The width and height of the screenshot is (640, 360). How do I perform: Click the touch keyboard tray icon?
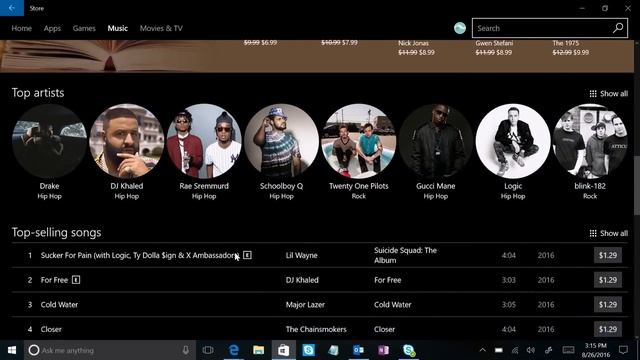(x=568, y=350)
